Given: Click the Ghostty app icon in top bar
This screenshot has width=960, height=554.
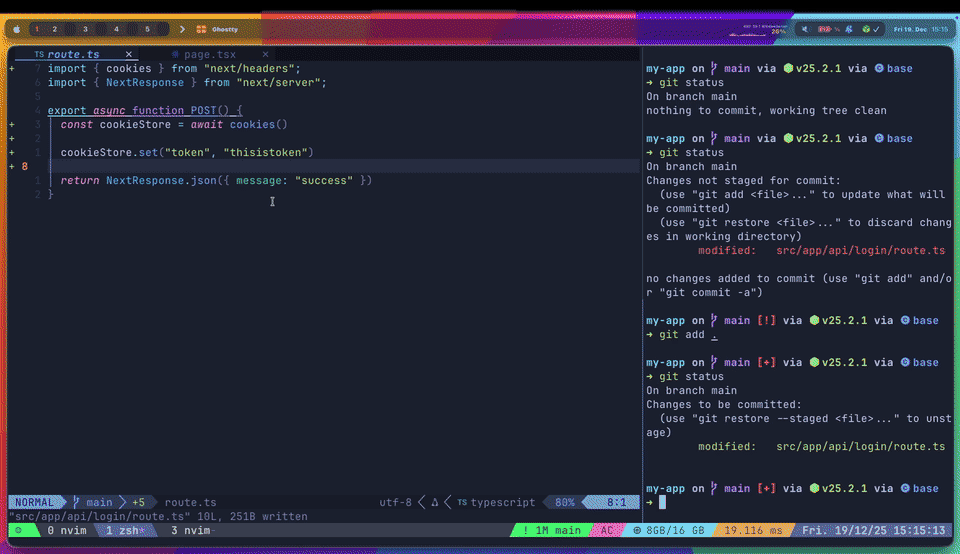Looking at the screenshot, I should point(201,29).
